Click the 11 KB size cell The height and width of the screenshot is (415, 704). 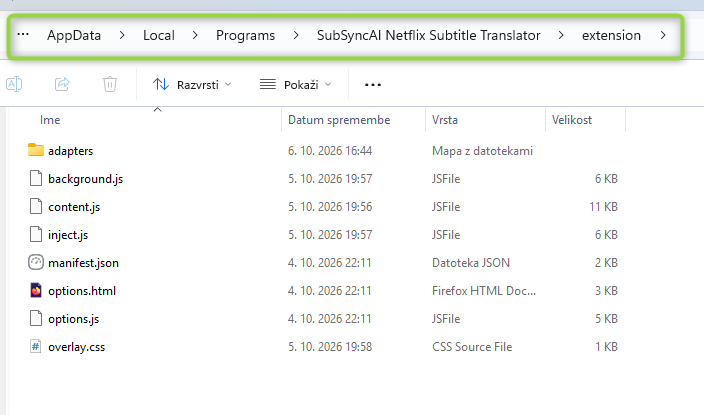click(603, 207)
